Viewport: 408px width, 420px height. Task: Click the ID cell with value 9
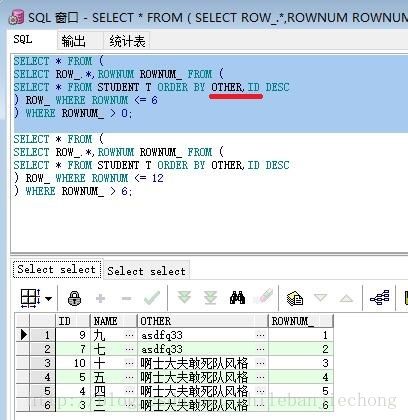click(72, 335)
